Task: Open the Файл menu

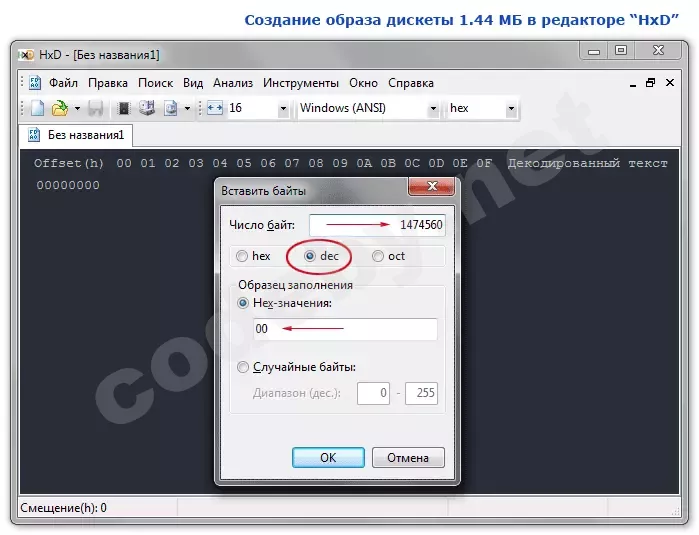Action: (63, 83)
